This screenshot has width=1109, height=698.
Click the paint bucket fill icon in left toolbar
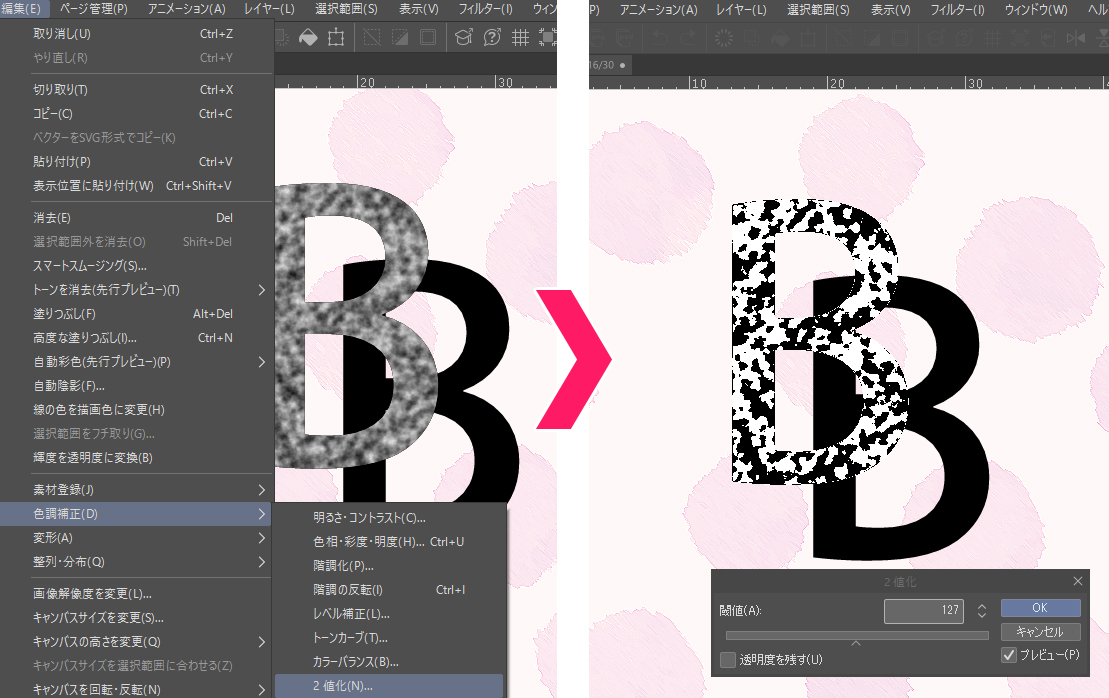point(309,38)
